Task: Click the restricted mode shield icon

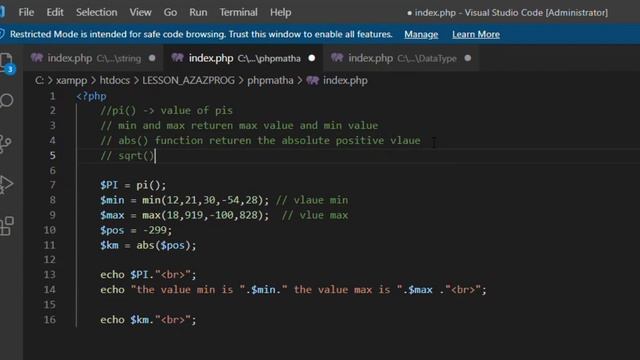Action: [x=2, y=34]
